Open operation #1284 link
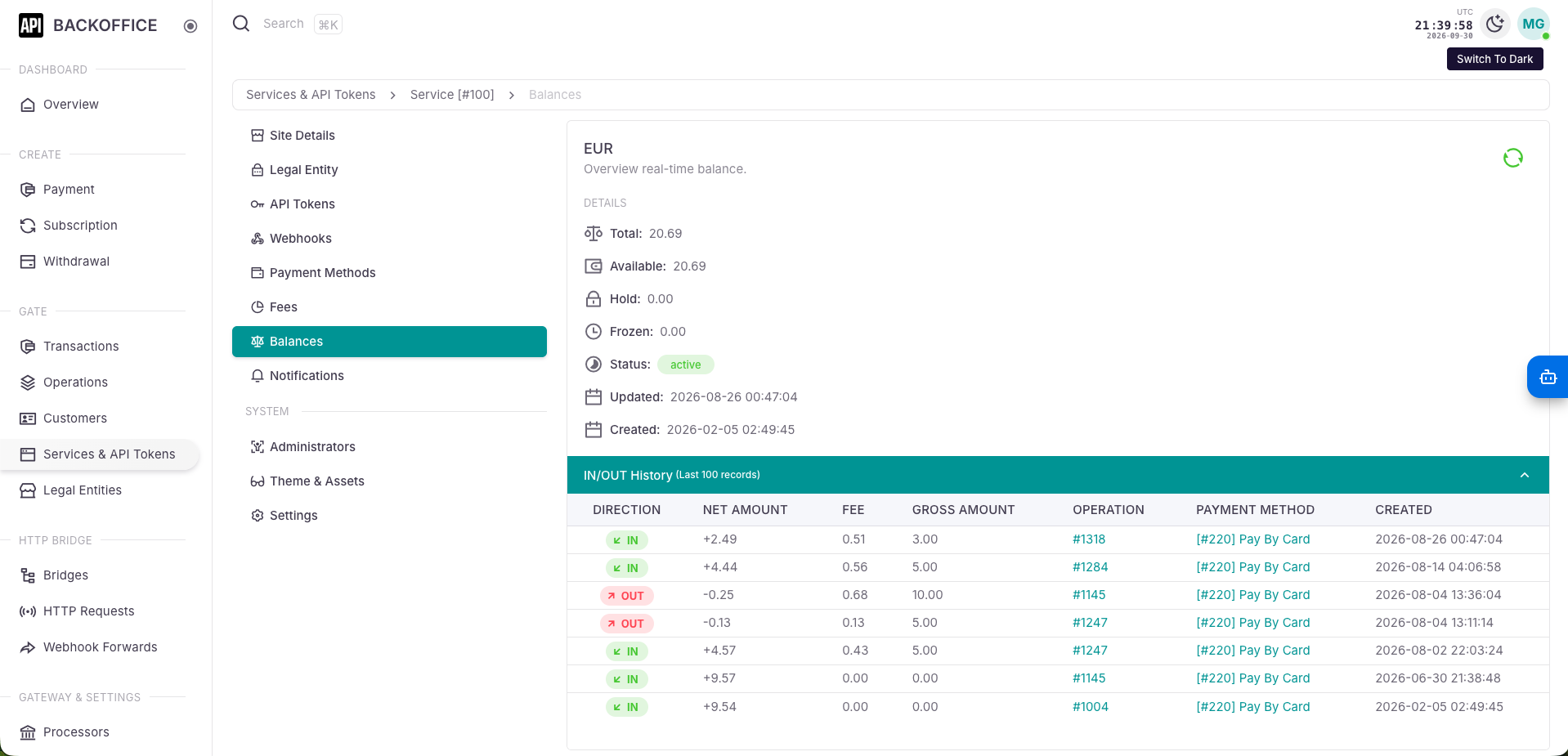 coord(1091,567)
